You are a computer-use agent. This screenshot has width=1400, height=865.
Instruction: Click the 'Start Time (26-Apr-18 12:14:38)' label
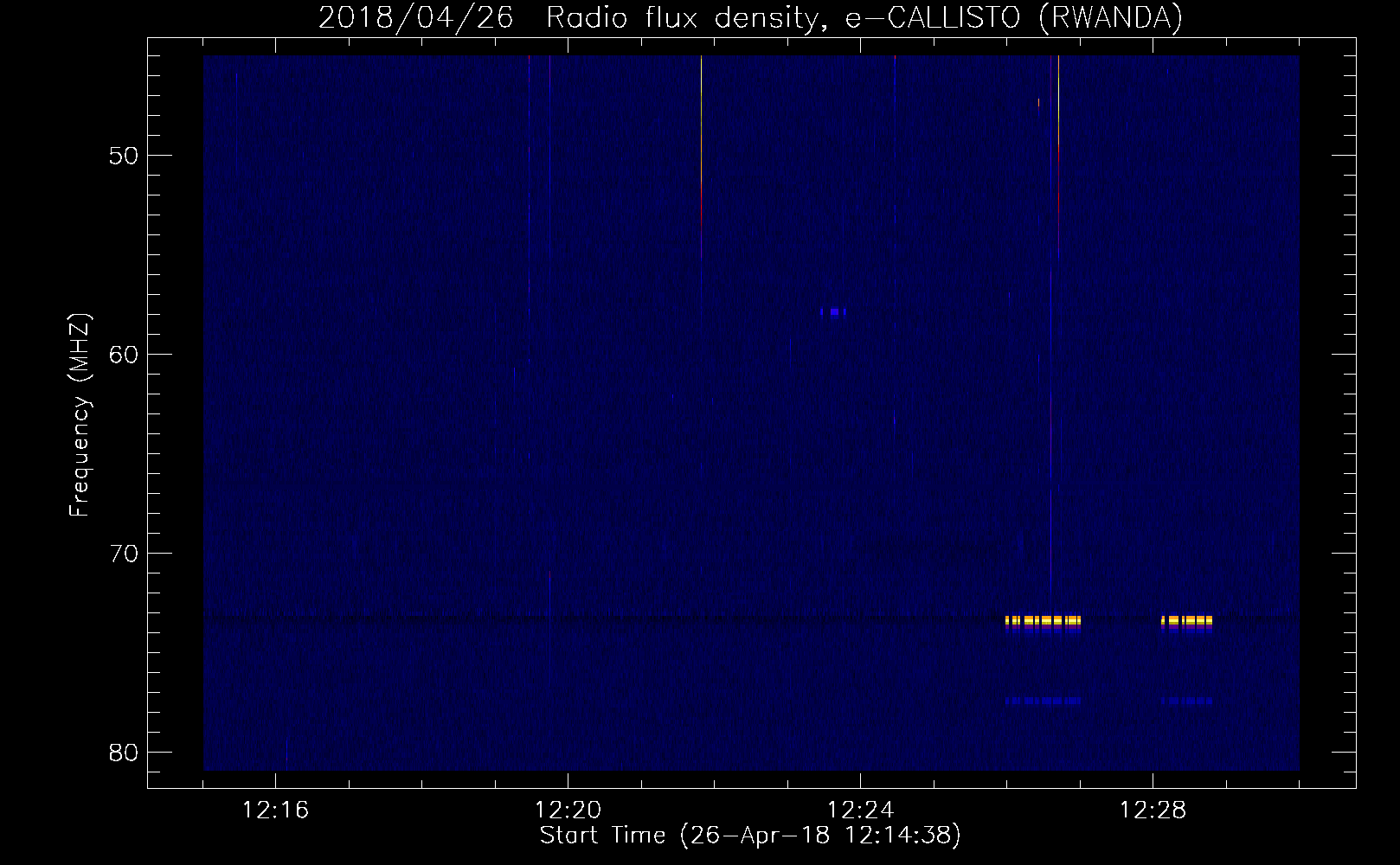(750, 836)
